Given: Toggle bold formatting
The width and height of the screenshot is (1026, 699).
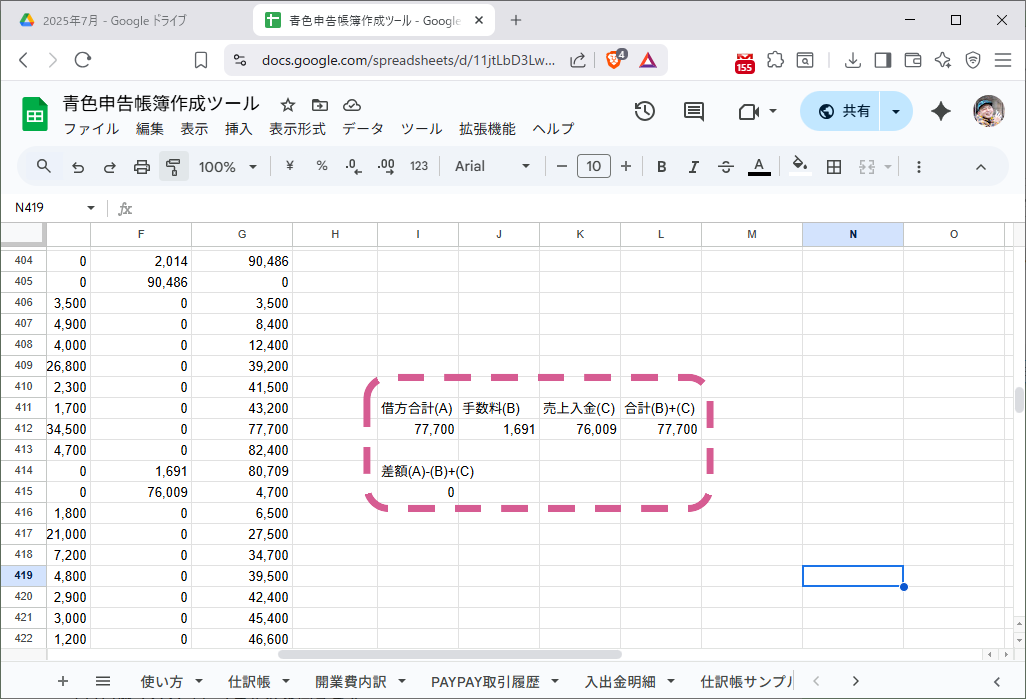Looking at the screenshot, I should click(x=661, y=167).
